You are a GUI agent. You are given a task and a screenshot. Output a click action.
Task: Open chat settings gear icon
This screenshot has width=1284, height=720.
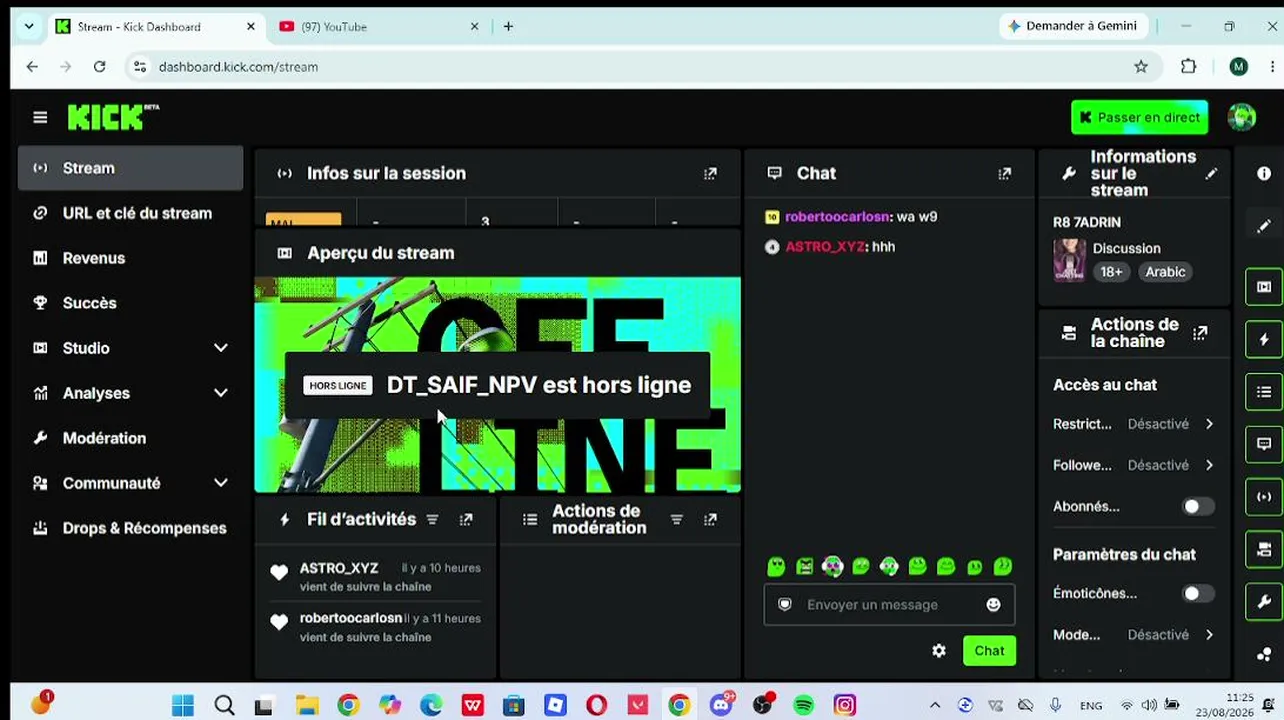click(x=939, y=651)
